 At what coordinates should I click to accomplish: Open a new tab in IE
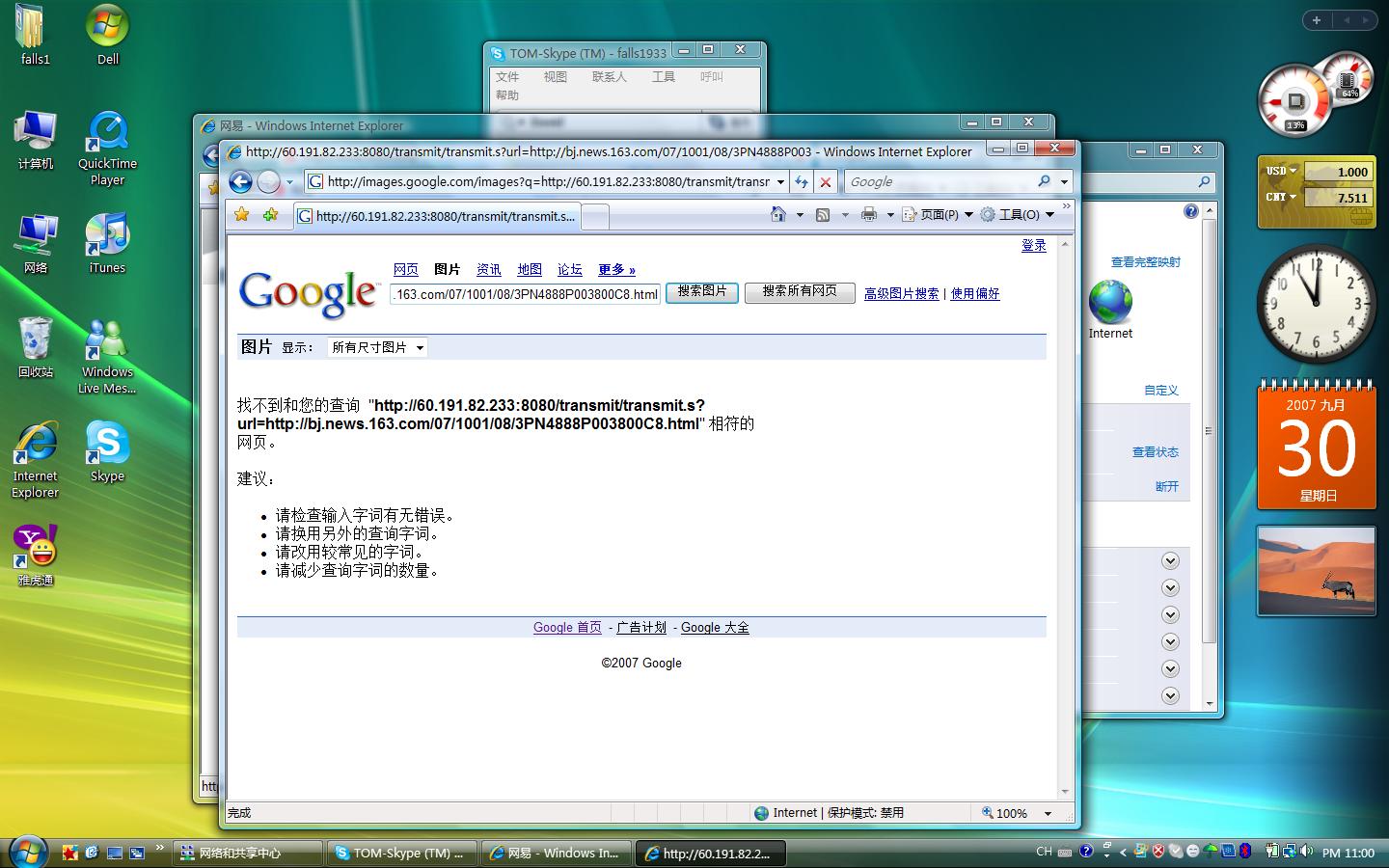595,217
